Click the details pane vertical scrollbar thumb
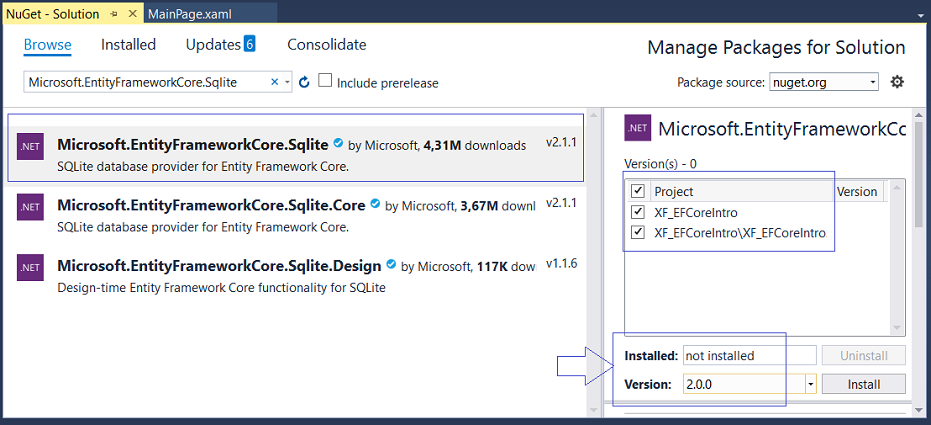The width and height of the screenshot is (931, 425). click(919, 175)
